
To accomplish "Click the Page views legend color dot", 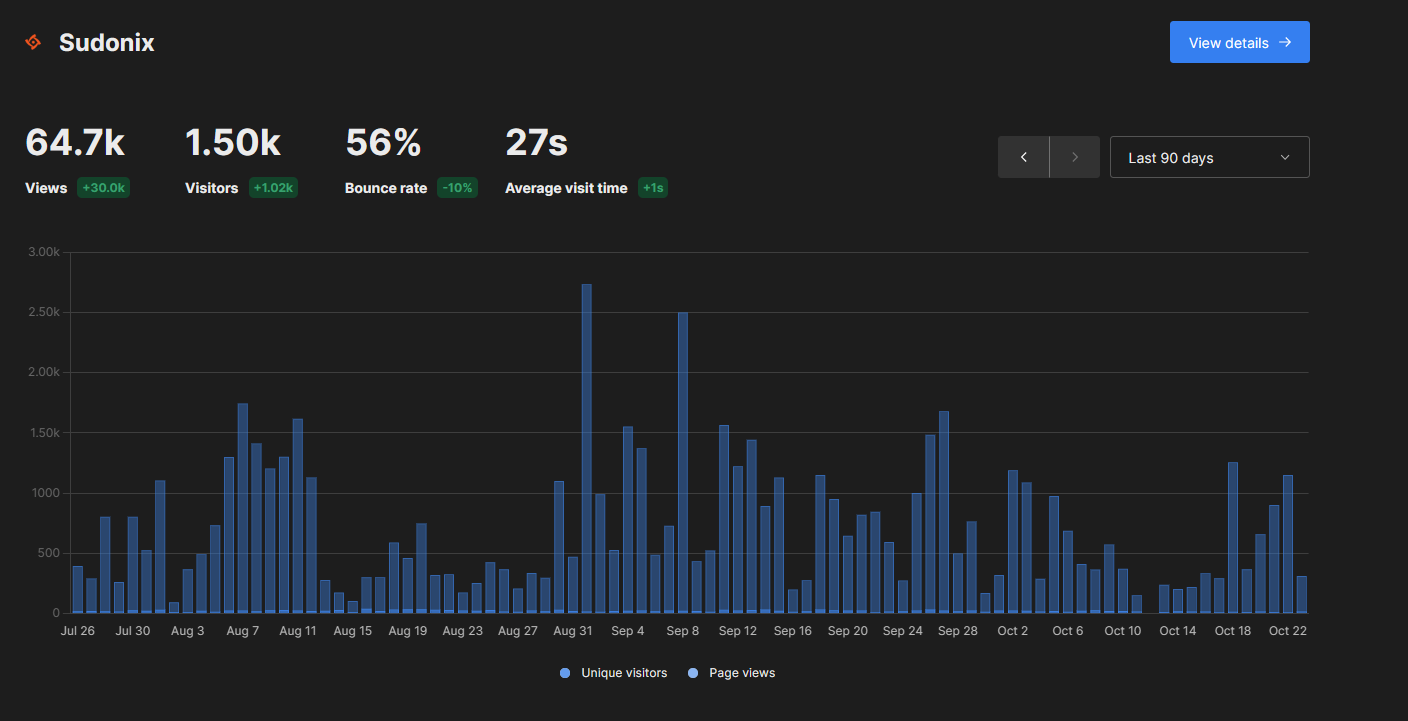I will coord(693,673).
